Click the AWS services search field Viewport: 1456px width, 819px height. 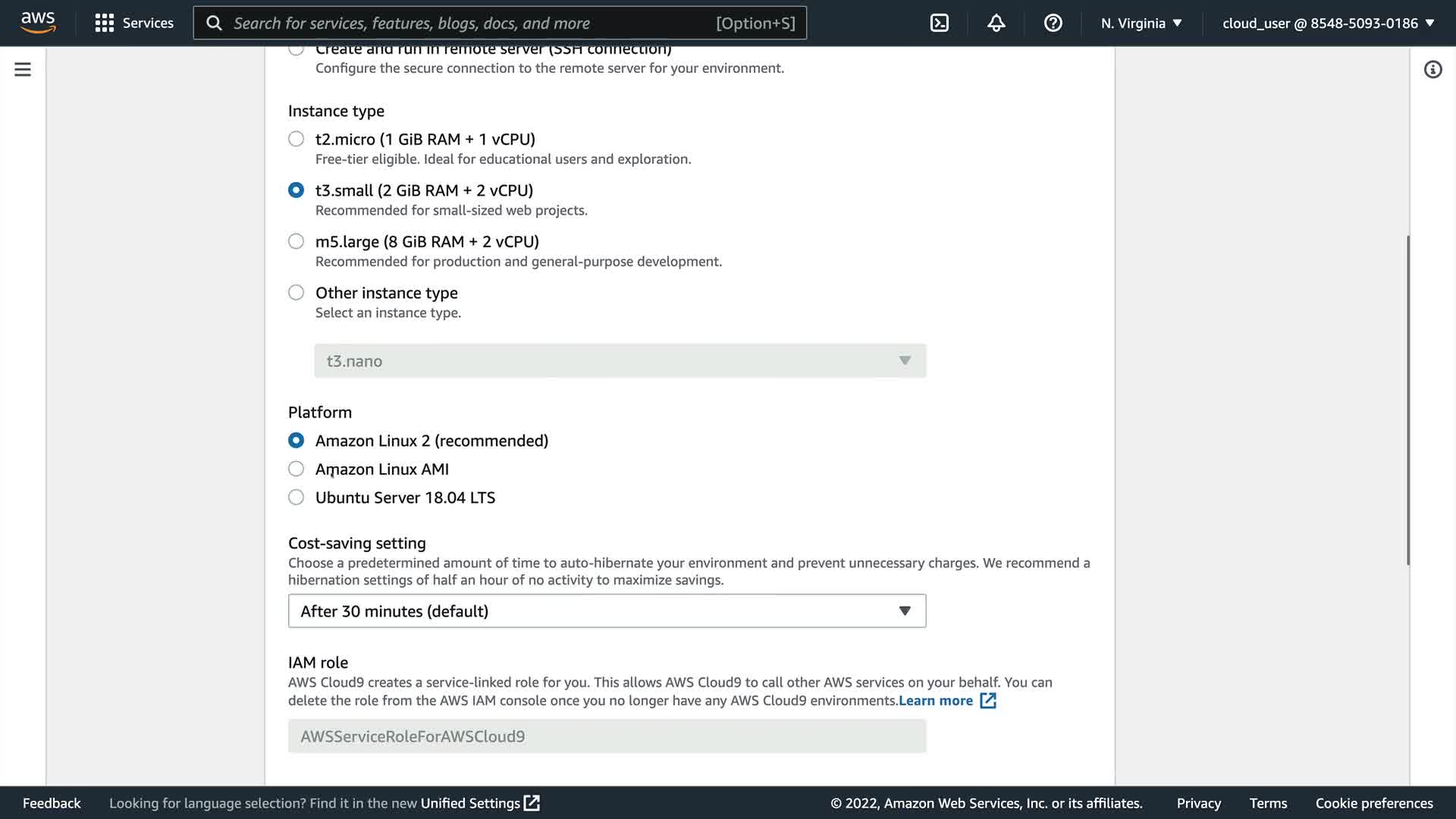pyautogui.click(x=470, y=23)
